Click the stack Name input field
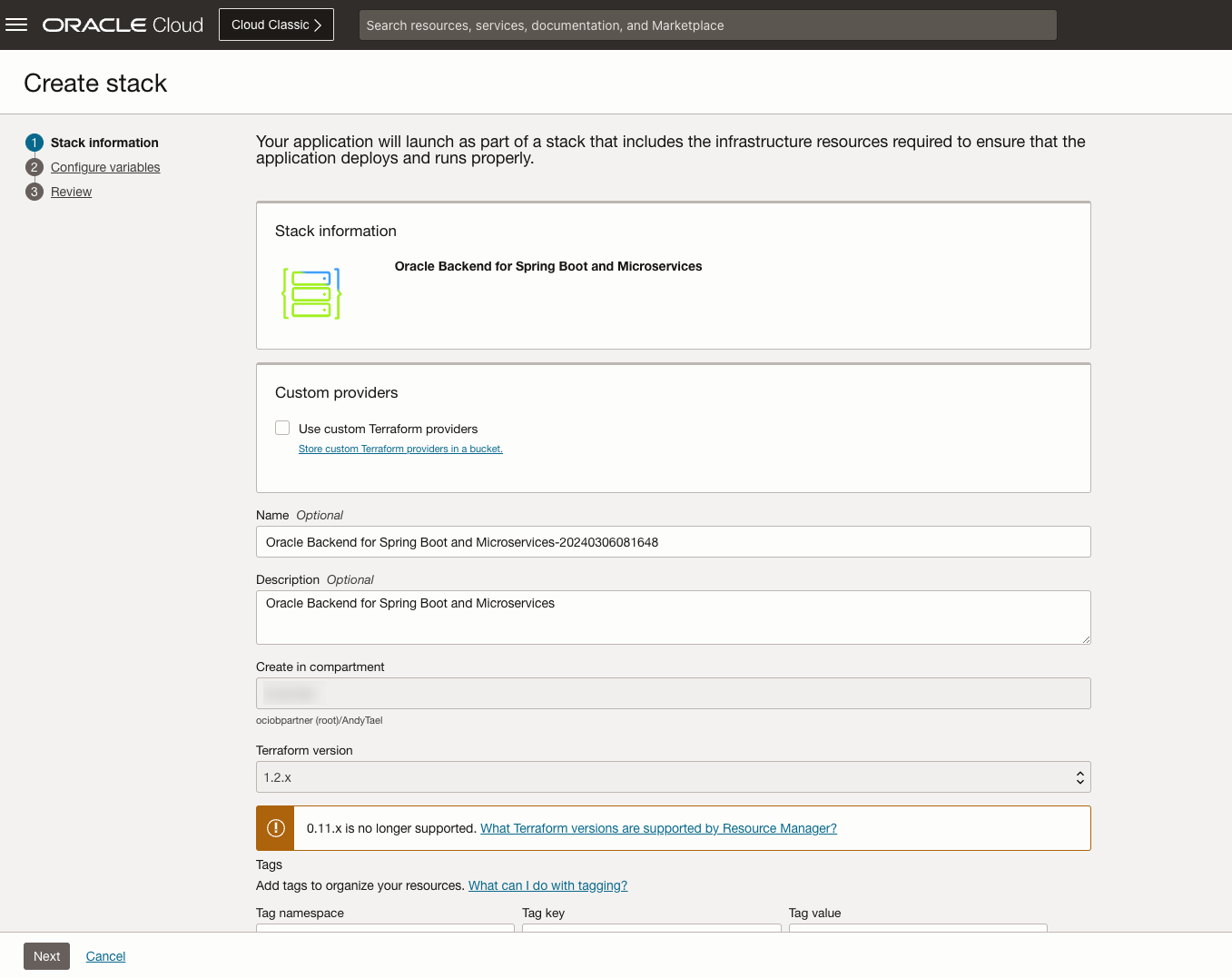The height and width of the screenshot is (978, 1232). (673, 542)
